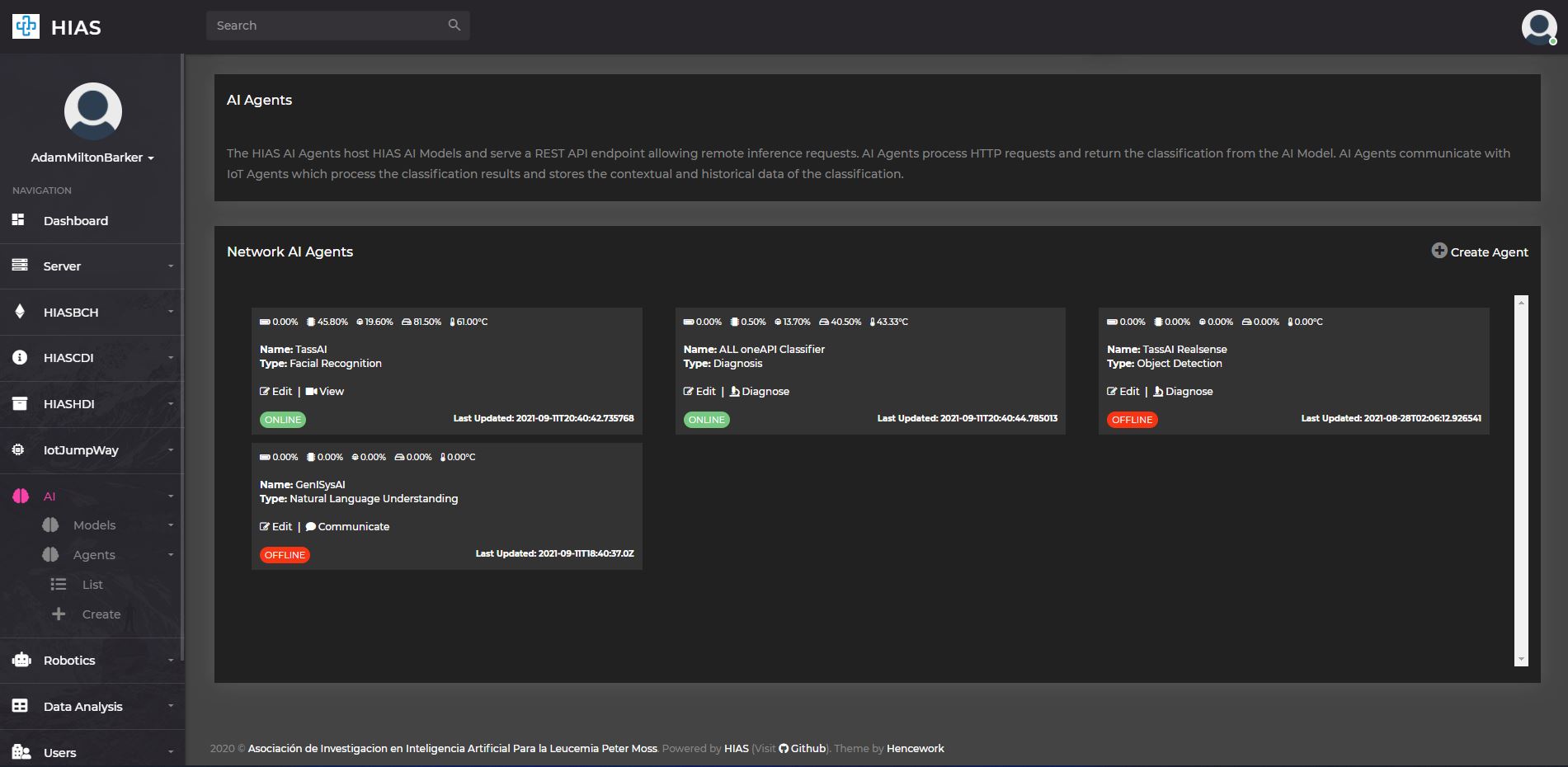Click the agents list scrollbar down arrow

pyautogui.click(x=1521, y=660)
